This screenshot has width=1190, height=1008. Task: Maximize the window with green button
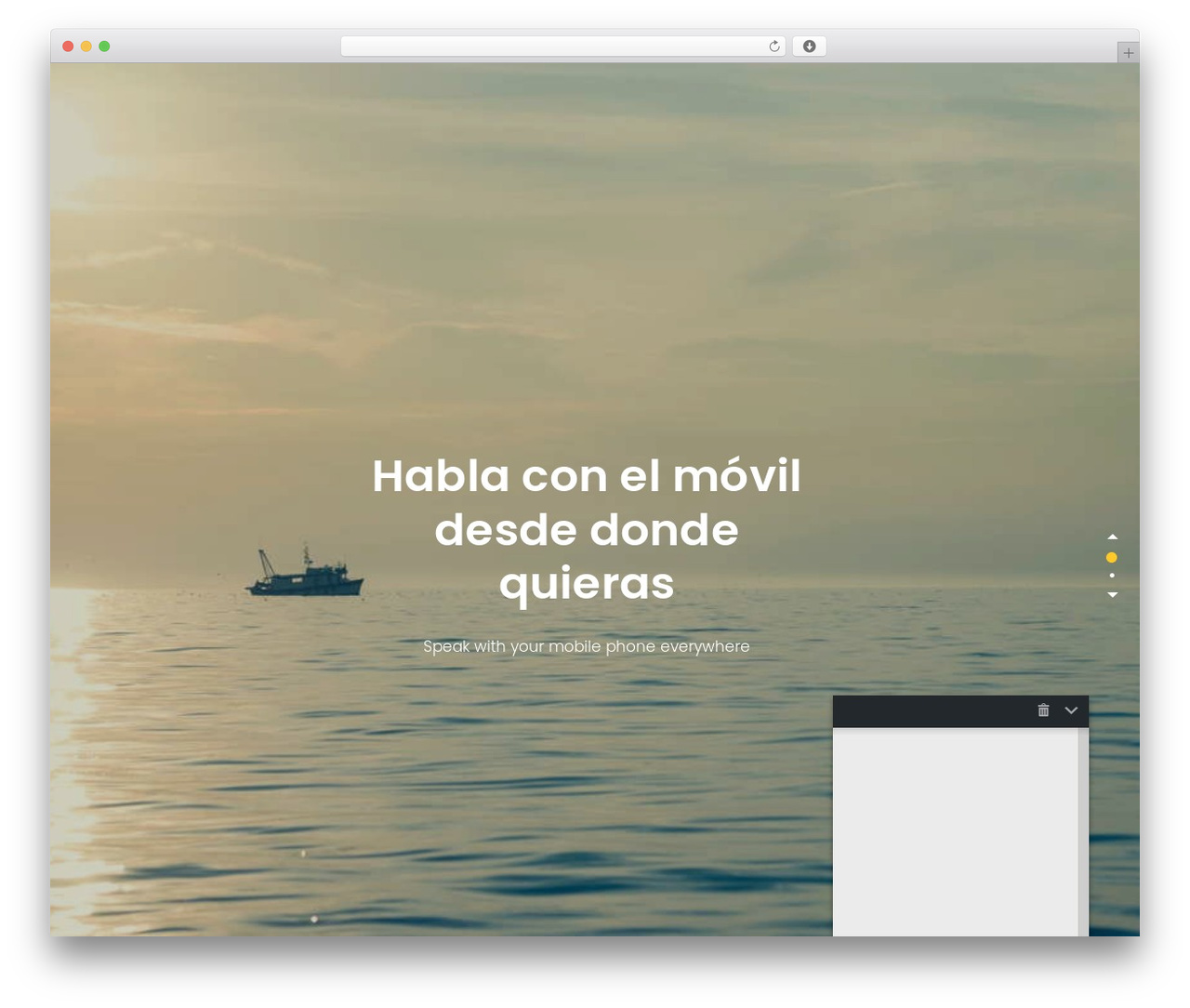[104, 46]
